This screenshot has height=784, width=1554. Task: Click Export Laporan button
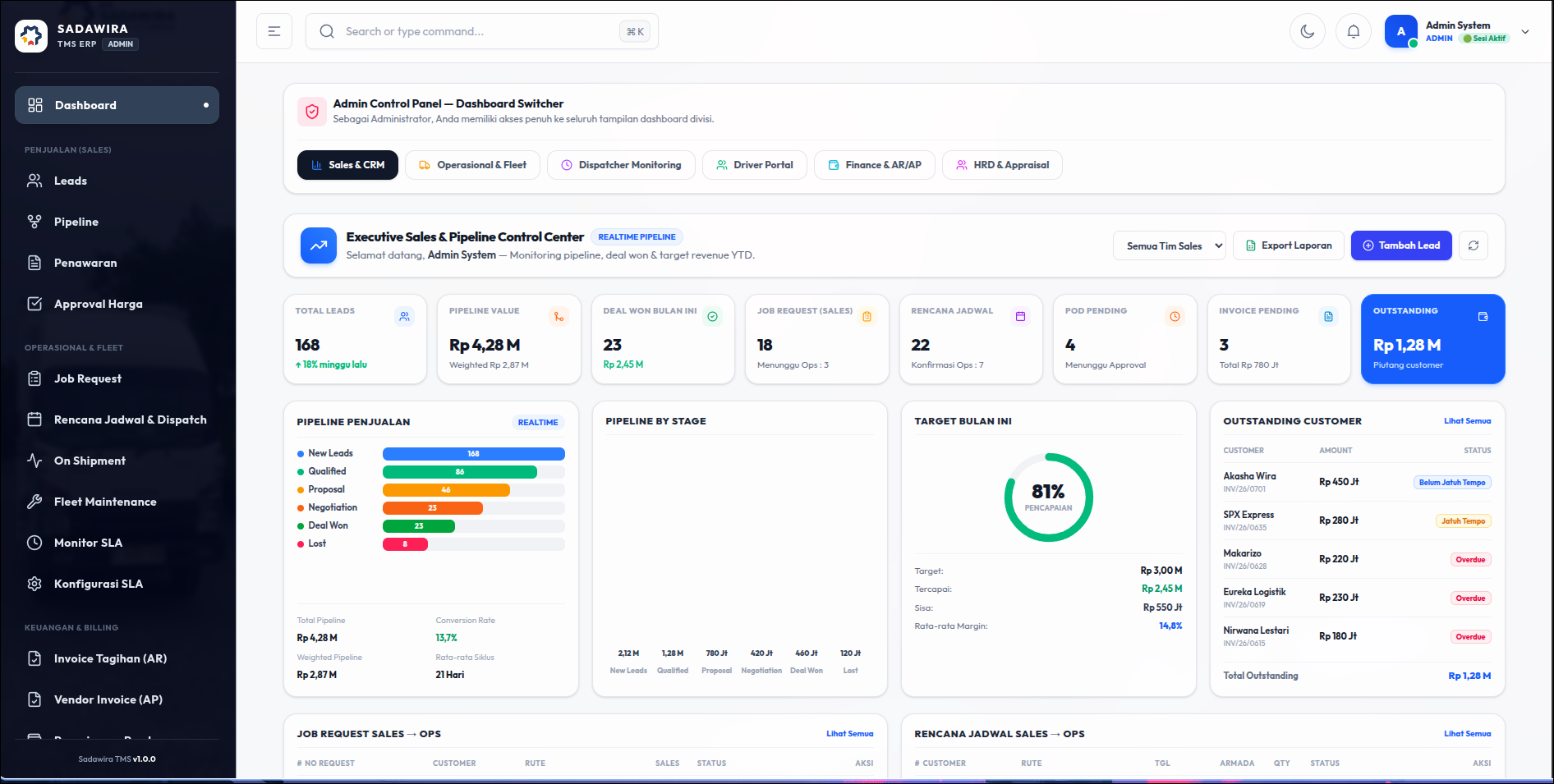1289,245
